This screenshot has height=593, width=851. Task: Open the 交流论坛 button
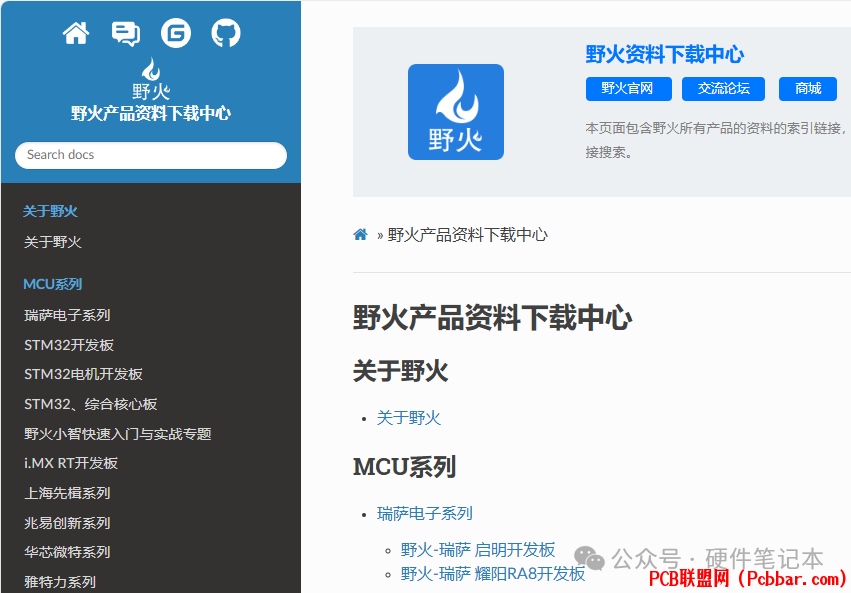coord(723,88)
